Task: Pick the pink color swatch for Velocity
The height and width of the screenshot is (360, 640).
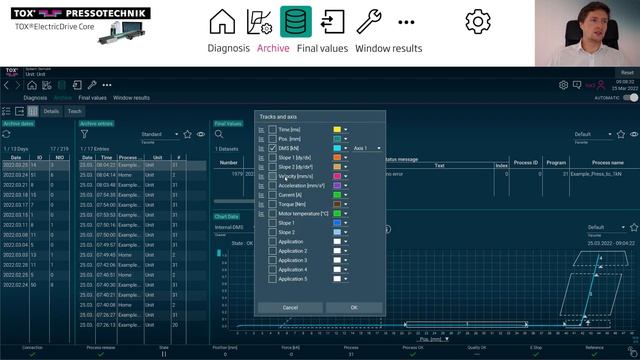Action: tap(337, 176)
